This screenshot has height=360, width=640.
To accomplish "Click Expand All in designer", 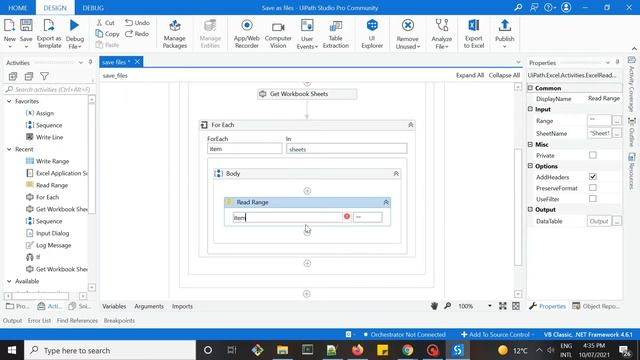I will tap(470, 76).
